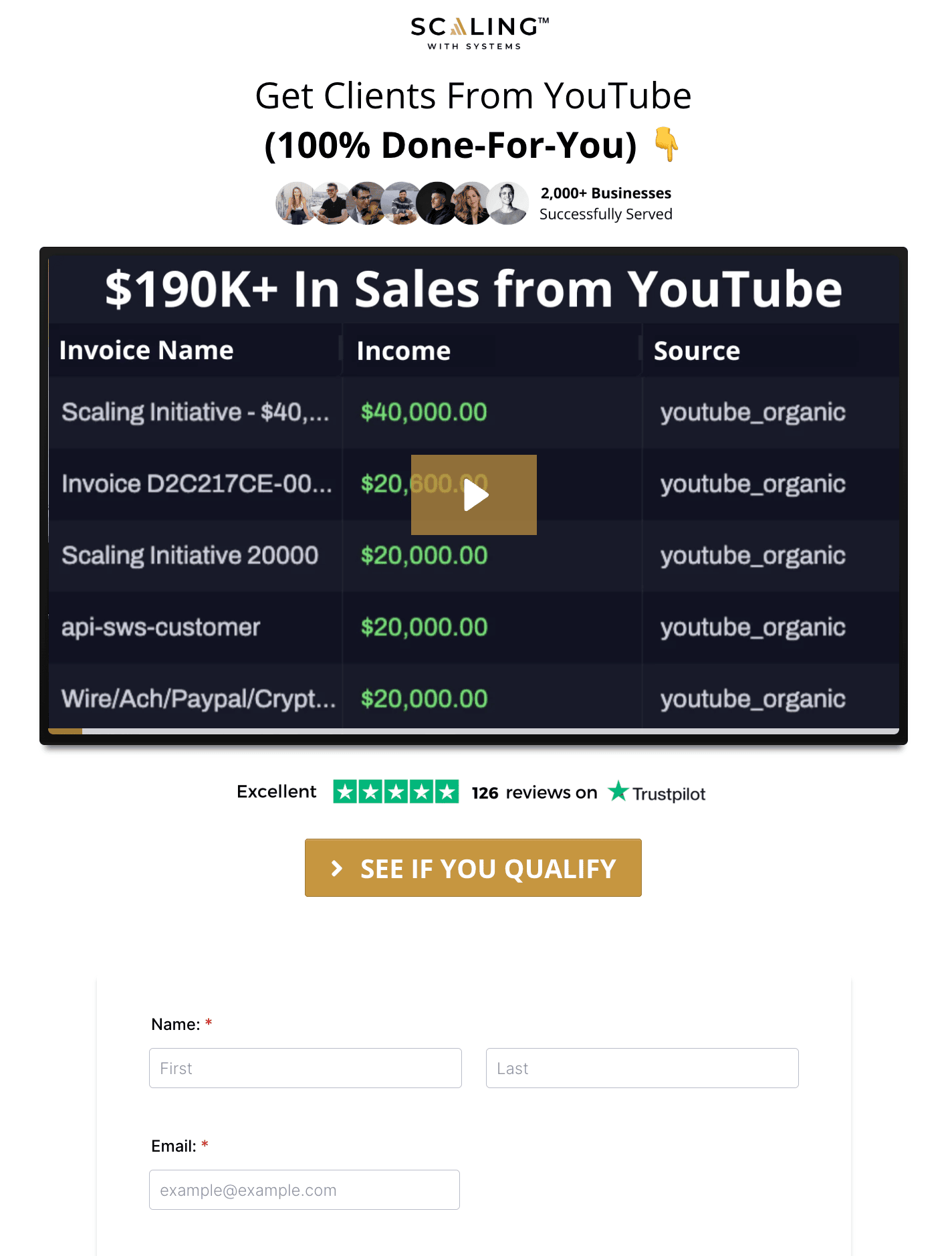The image size is (952, 1256).
Task: Seek on the video progress bar
Action: pos(473,731)
